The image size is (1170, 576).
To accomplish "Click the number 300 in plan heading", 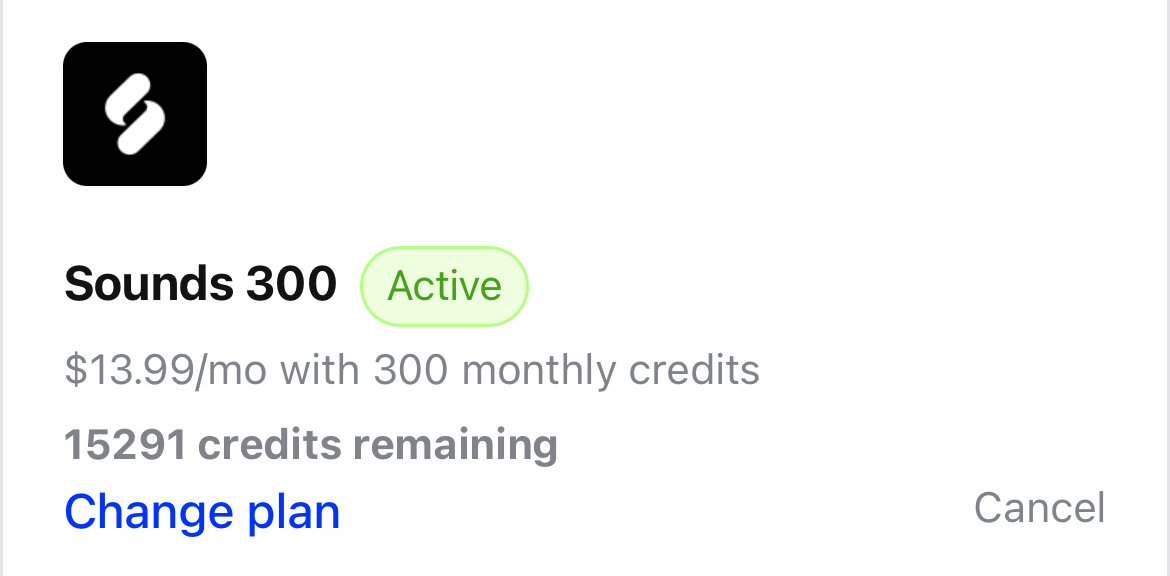I will pyautogui.click(x=291, y=284).
